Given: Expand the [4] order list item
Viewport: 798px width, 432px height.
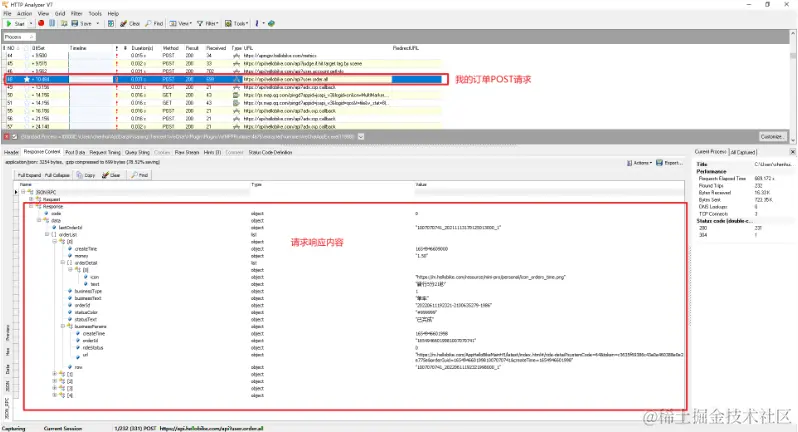Looking at the screenshot, I should [55, 395].
